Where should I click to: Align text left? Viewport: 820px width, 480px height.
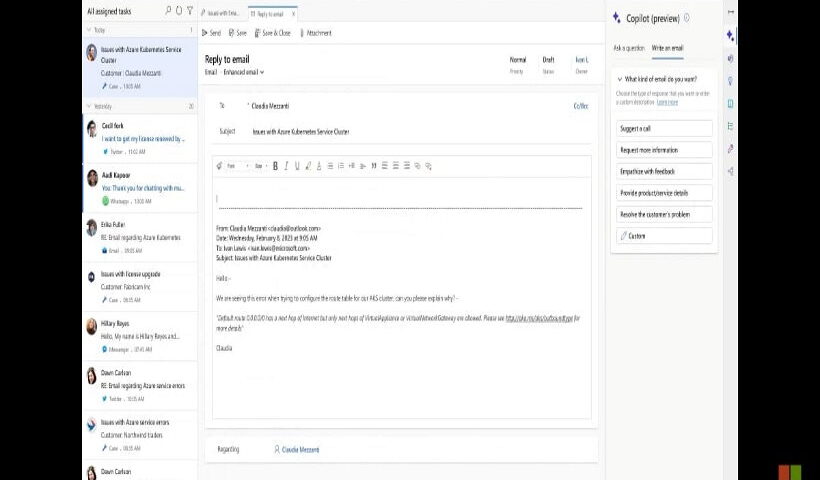(385, 166)
